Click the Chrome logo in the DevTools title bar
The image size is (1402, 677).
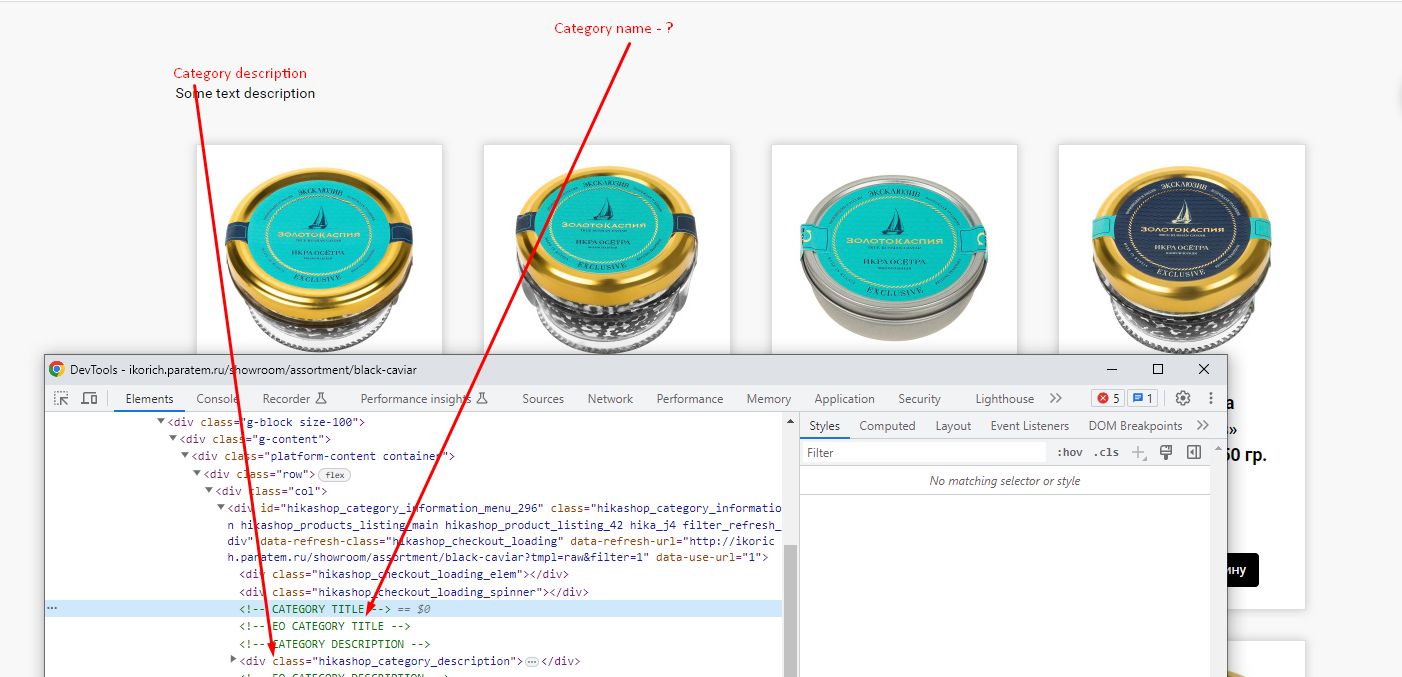click(57, 369)
